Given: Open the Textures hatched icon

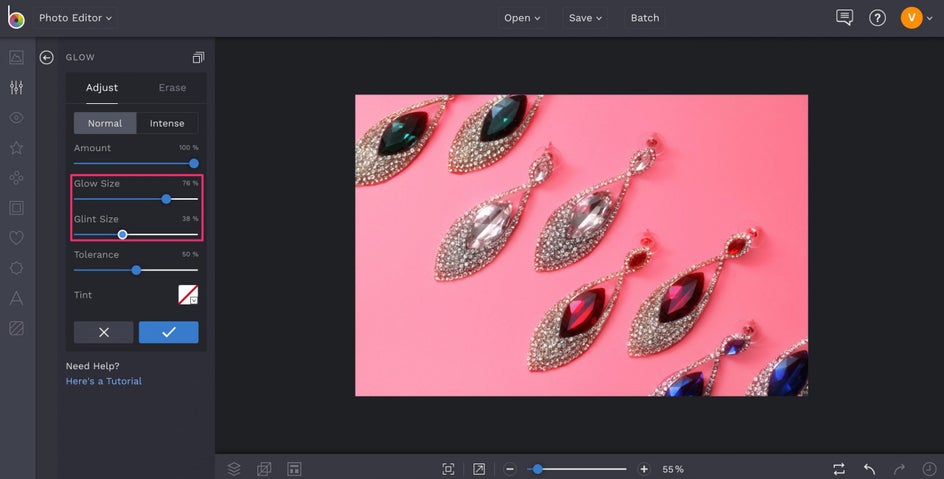Looking at the screenshot, I should pyautogui.click(x=16, y=328).
